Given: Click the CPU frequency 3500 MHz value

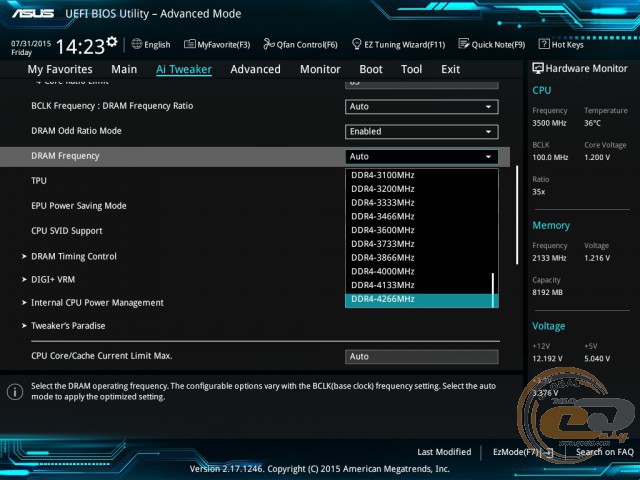Looking at the screenshot, I should click(x=549, y=123).
